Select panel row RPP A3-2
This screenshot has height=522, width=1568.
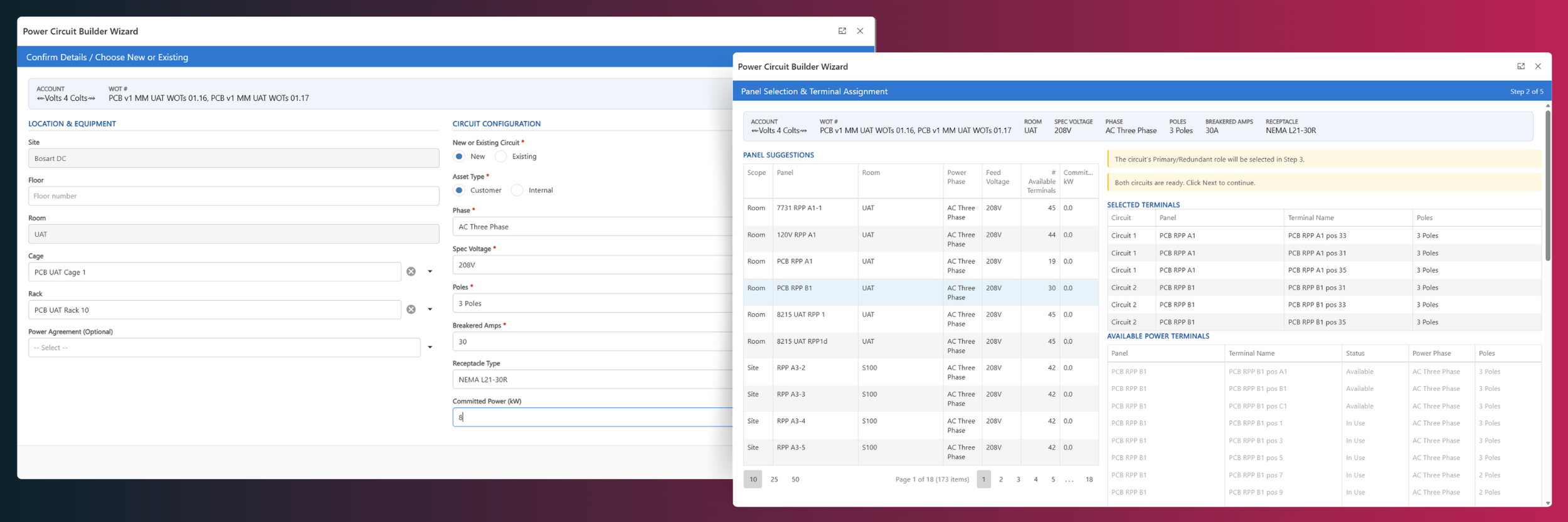(921, 372)
